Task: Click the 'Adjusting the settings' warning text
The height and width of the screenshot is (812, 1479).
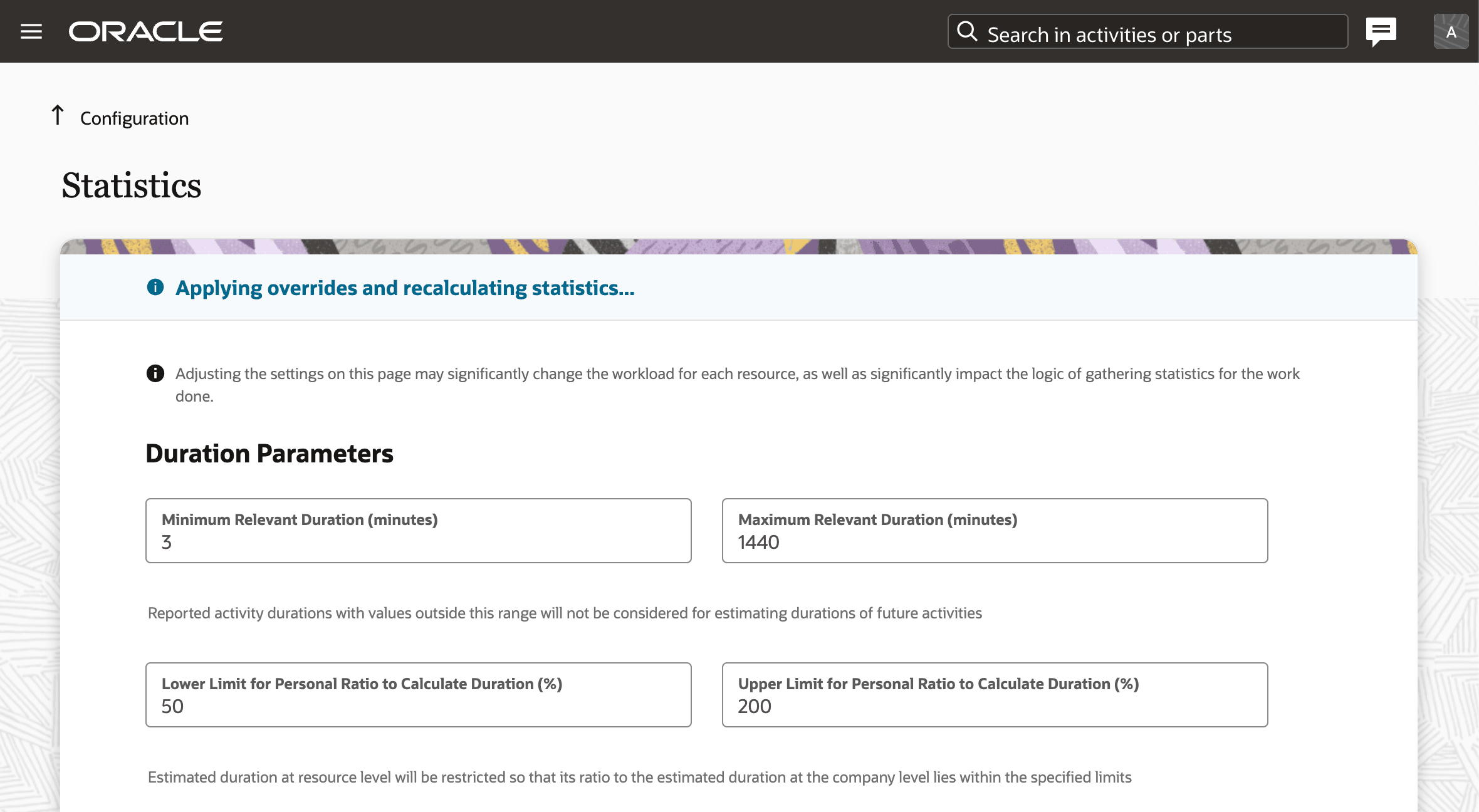Action: click(x=737, y=374)
